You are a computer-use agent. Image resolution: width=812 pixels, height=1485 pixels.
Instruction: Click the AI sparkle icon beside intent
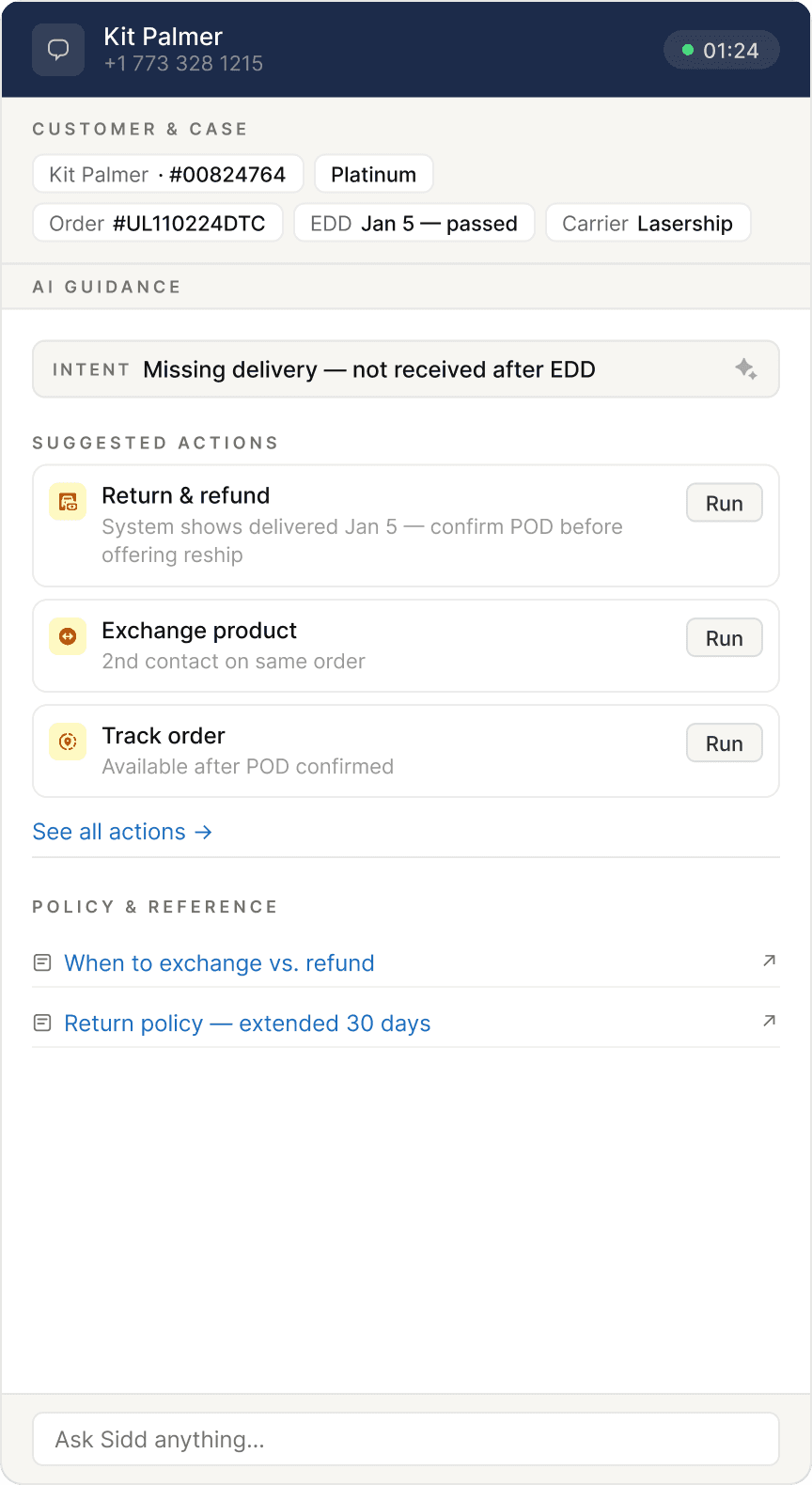point(746,369)
